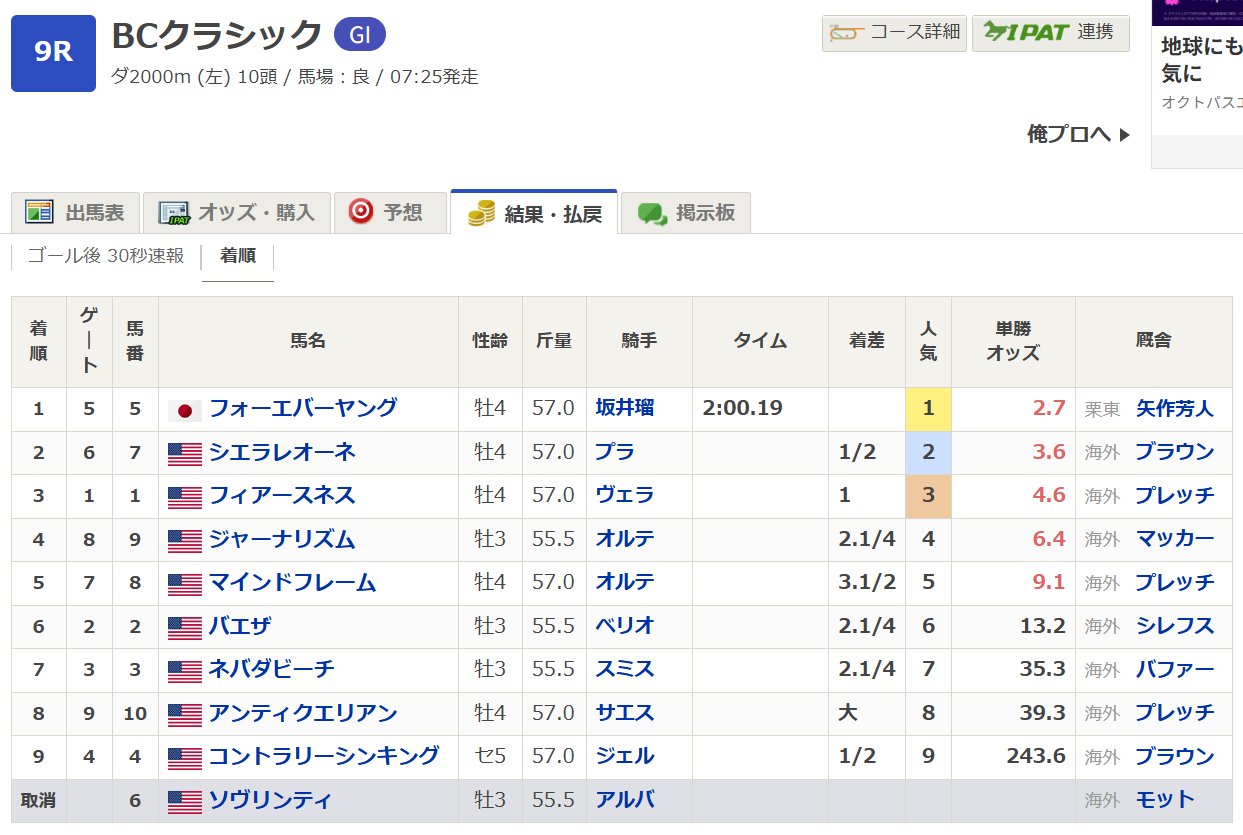Image resolution: width=1243 pixels, height=835 pixels.
Task: Click Japan flag icon beside フォーエバーヤング
Action: click(185, 410)
